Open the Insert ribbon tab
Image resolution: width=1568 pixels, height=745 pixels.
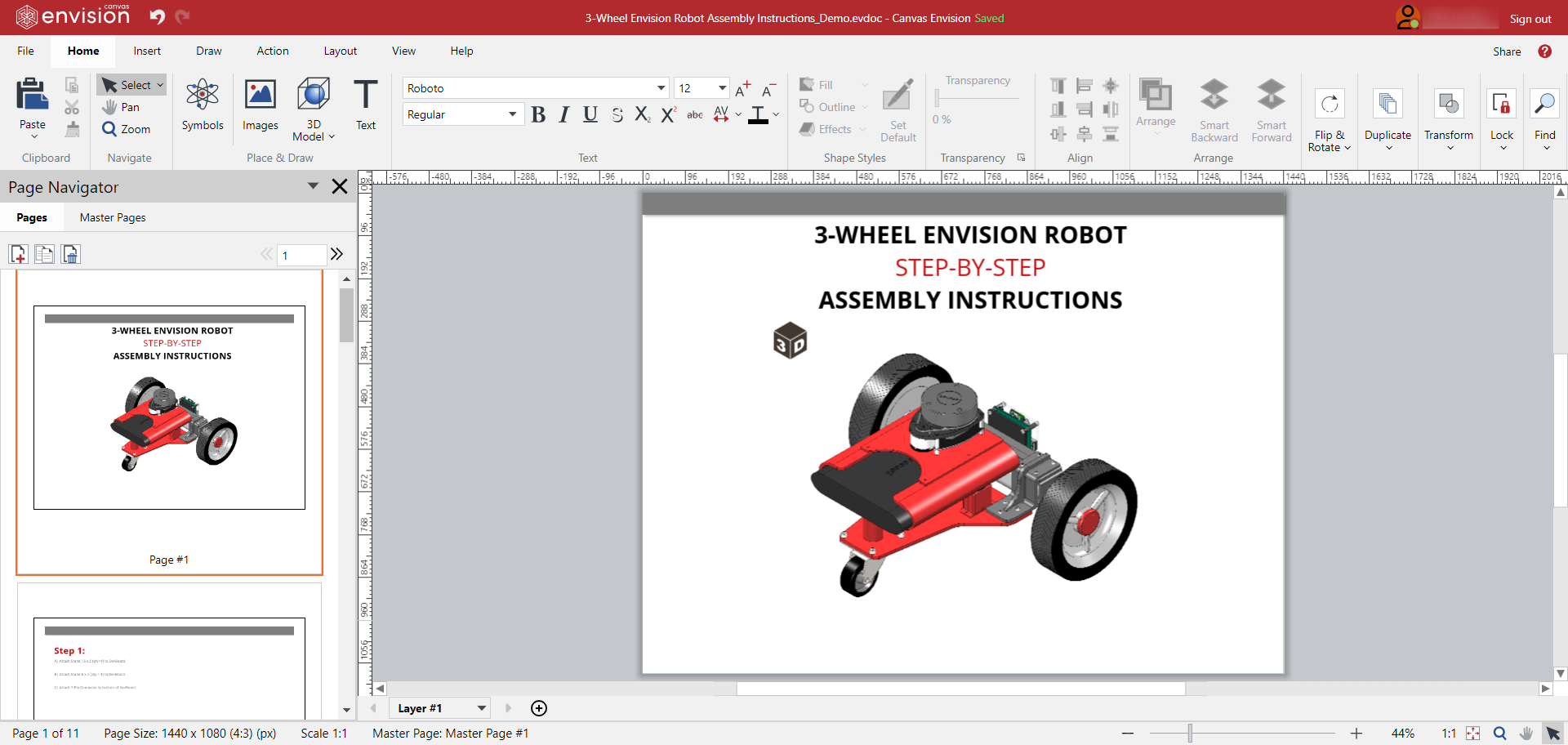click(x=147, y=51)
